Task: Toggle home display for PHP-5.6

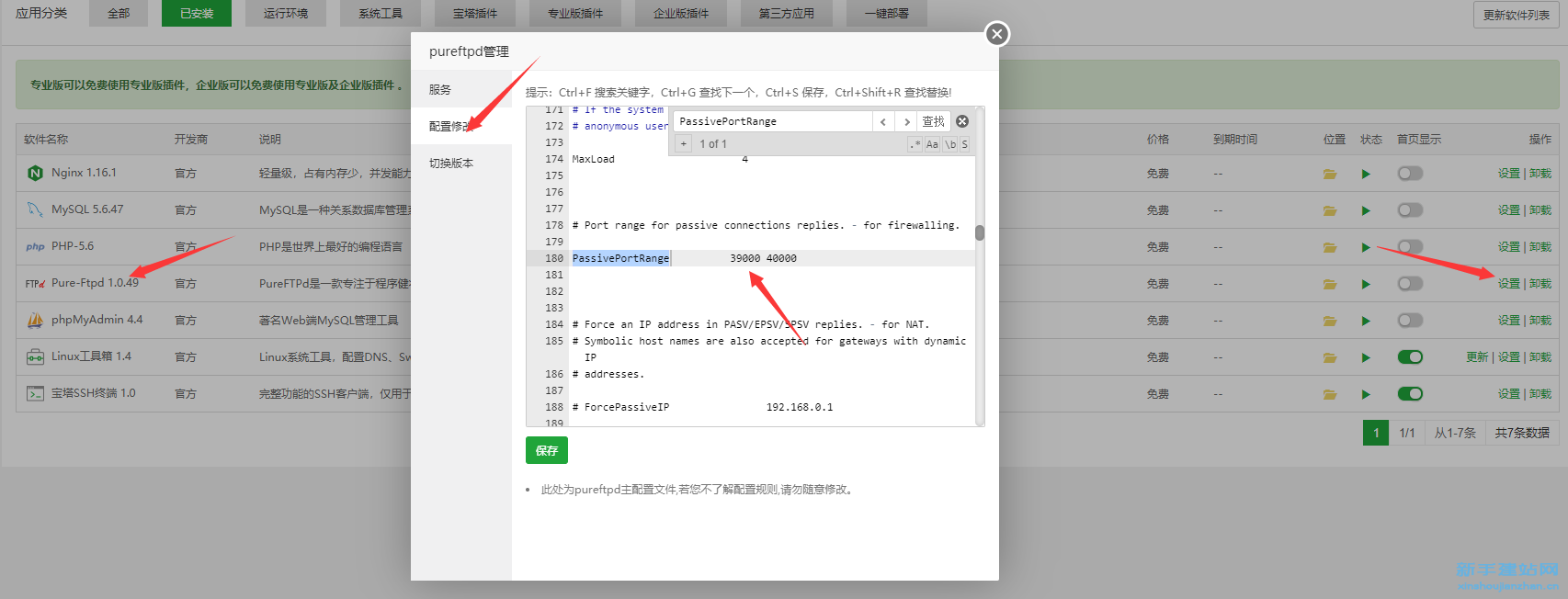Action: [x=1410, y=247]
